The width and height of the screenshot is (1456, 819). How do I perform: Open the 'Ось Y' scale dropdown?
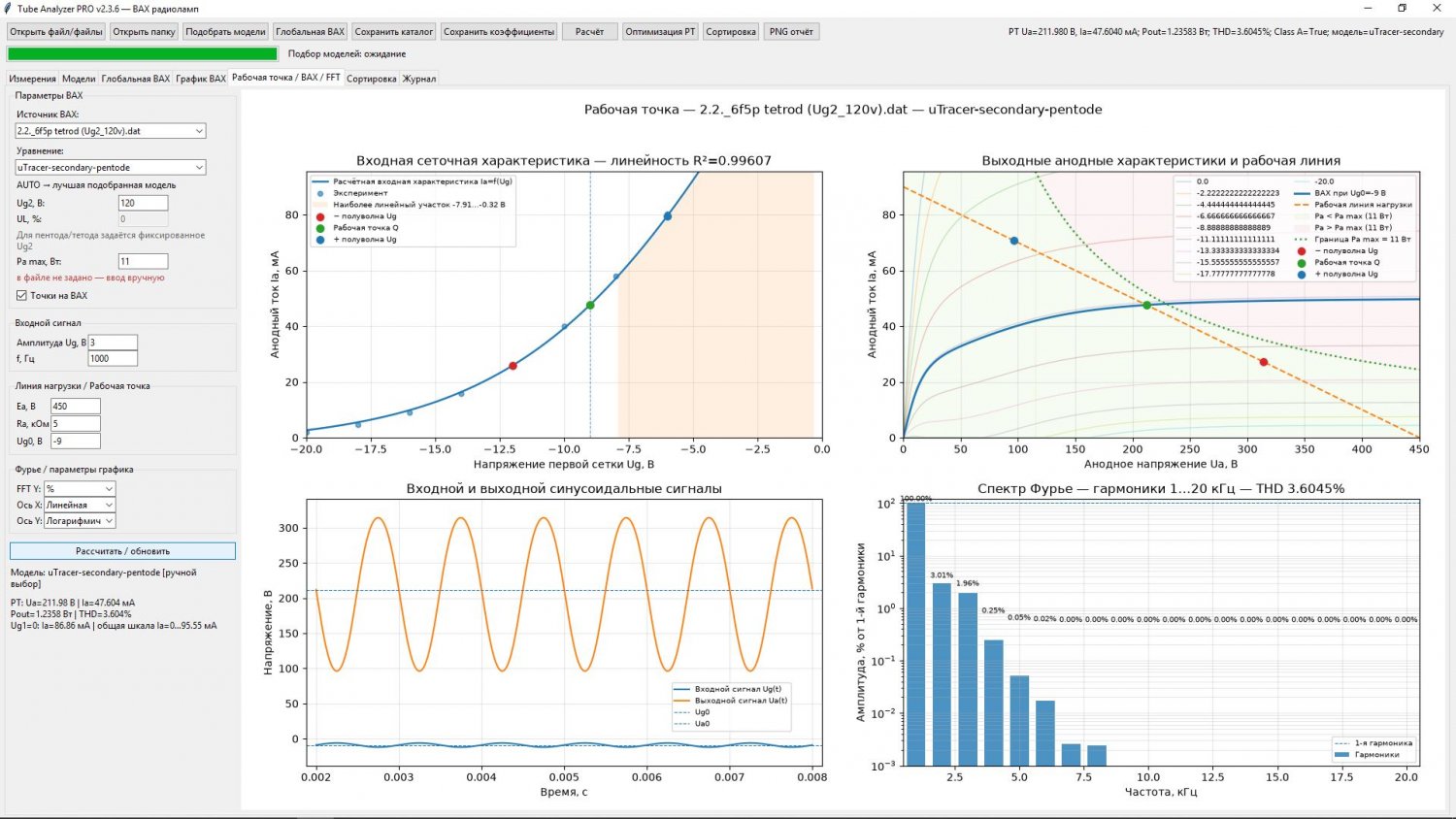pyautogui.click(x=80, y=521)
